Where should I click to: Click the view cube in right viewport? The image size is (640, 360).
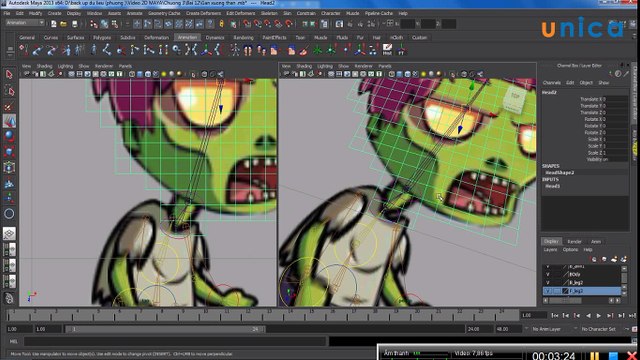click(514, 99)
